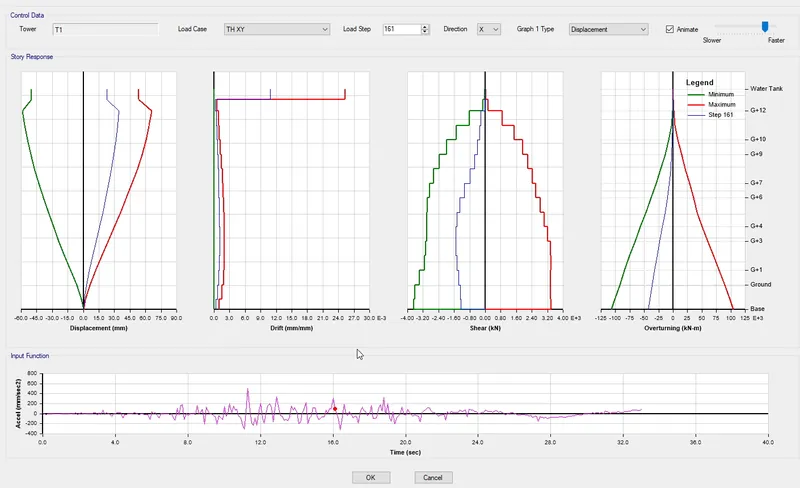Open the Direction X dropdown
Image resolution: width=800 pixels, height=488 pixels.
(x=489, y=30)
